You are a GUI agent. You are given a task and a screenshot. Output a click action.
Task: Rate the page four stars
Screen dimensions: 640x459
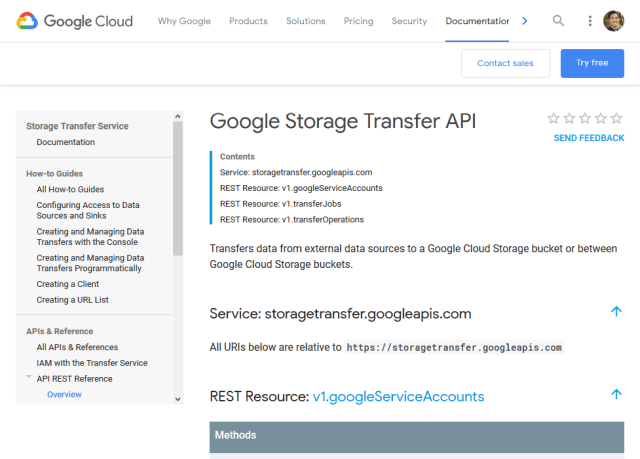(x=600, y=118)
